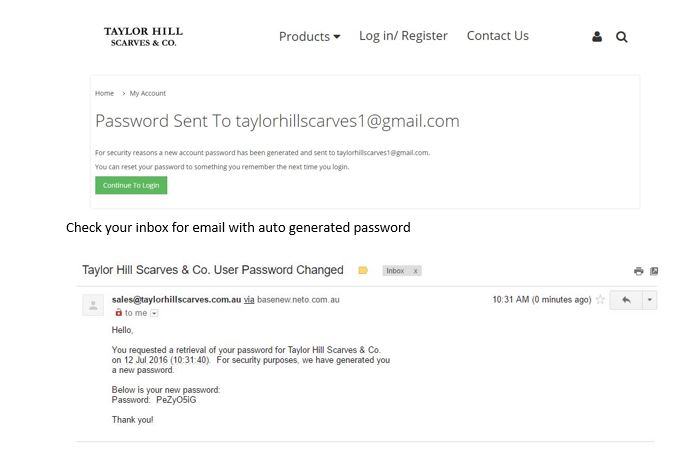Image resolution: width=697 pixels, height=463 pixels.
Task: Click the print email icon
Action: pos(638,271)
